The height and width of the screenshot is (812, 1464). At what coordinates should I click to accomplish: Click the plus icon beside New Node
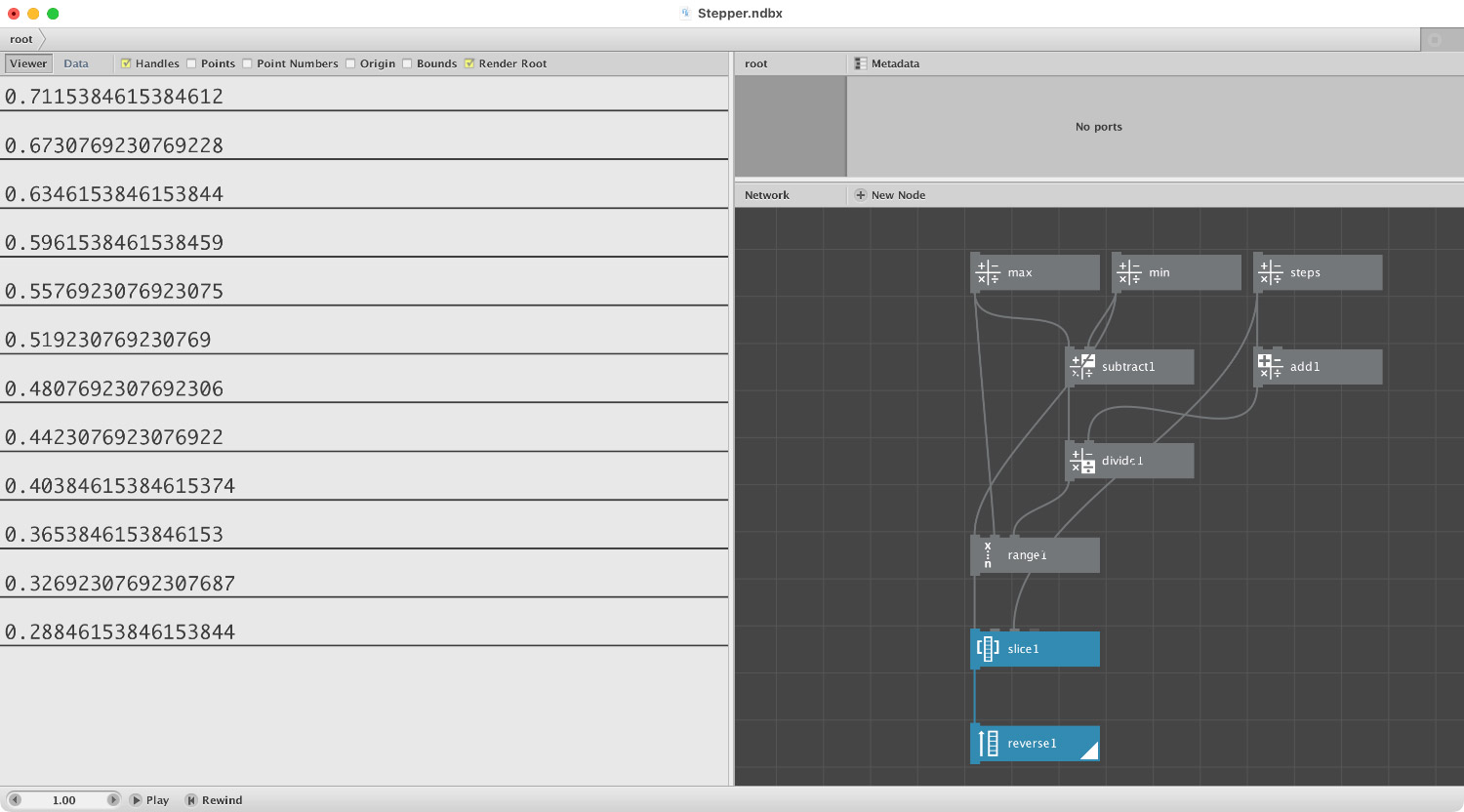(x=860, y=195)
